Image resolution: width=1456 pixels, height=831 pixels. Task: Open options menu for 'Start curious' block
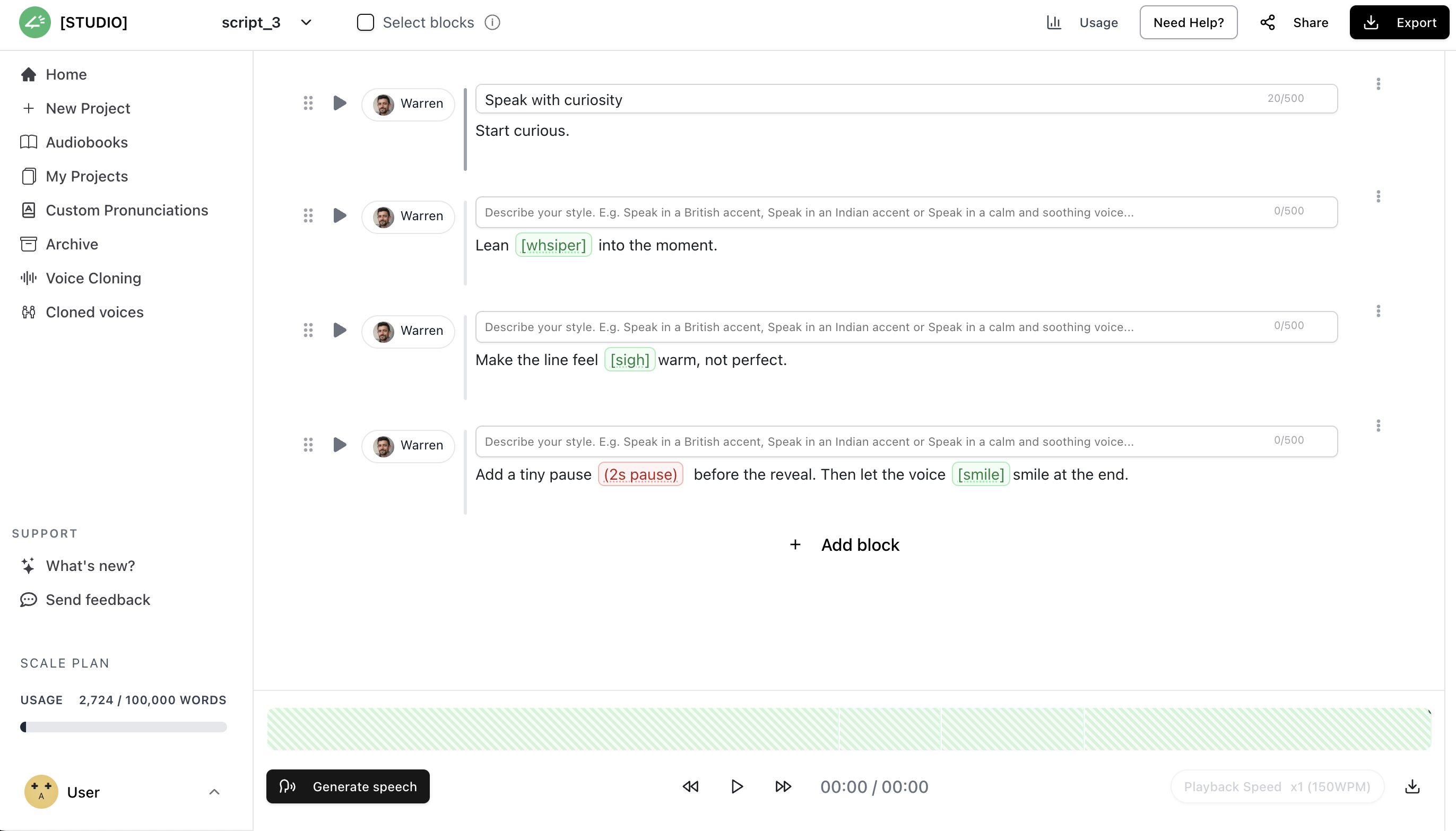coord(1379,84)
